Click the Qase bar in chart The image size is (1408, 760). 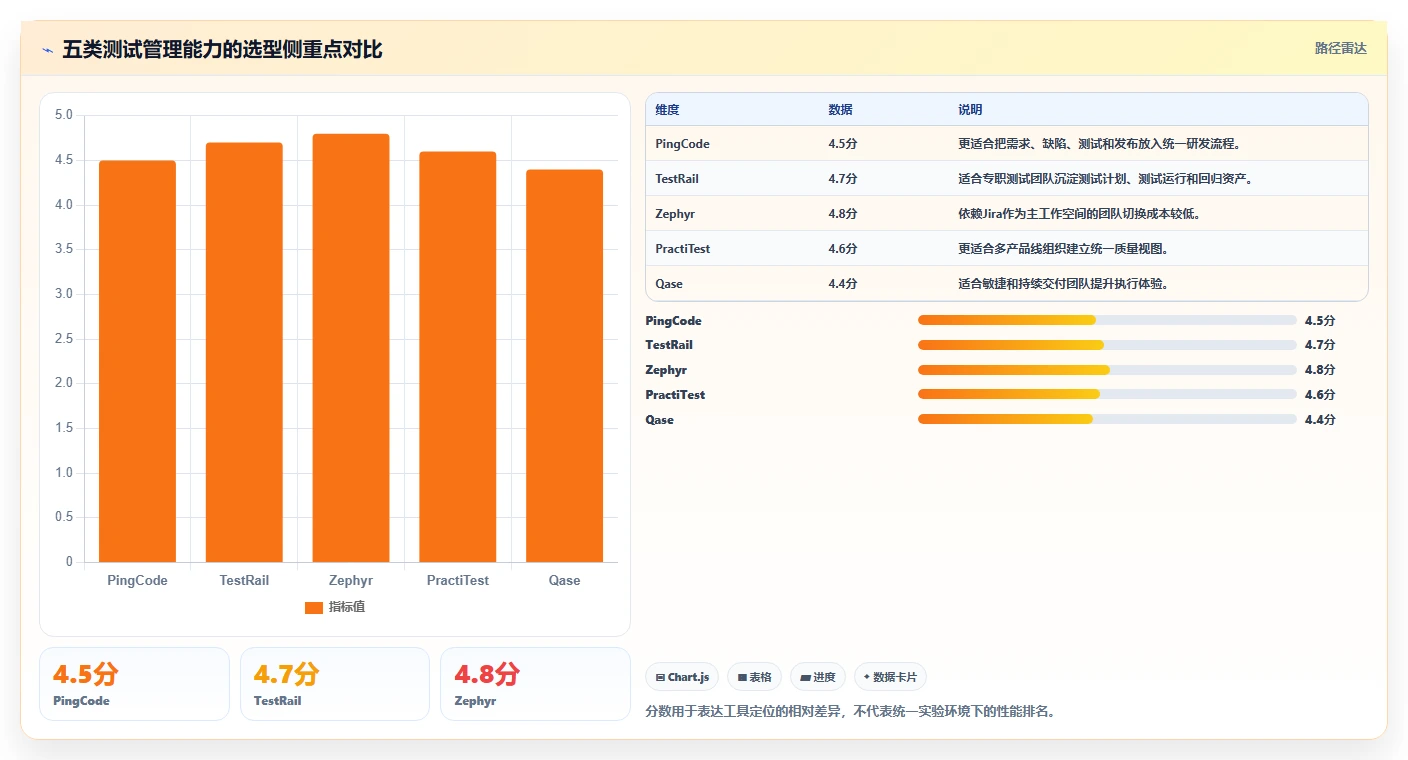pos(564,366)
